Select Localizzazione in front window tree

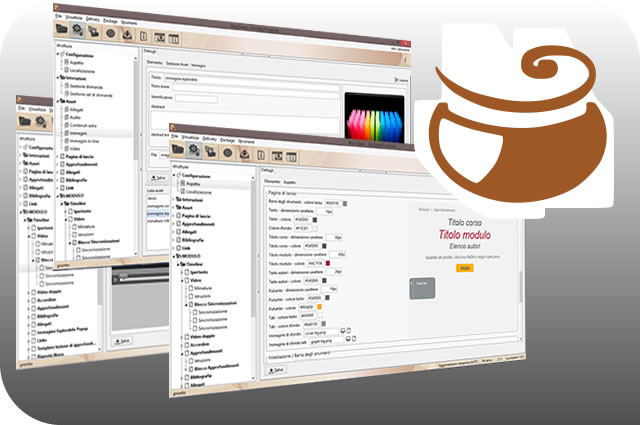[198, 191]
